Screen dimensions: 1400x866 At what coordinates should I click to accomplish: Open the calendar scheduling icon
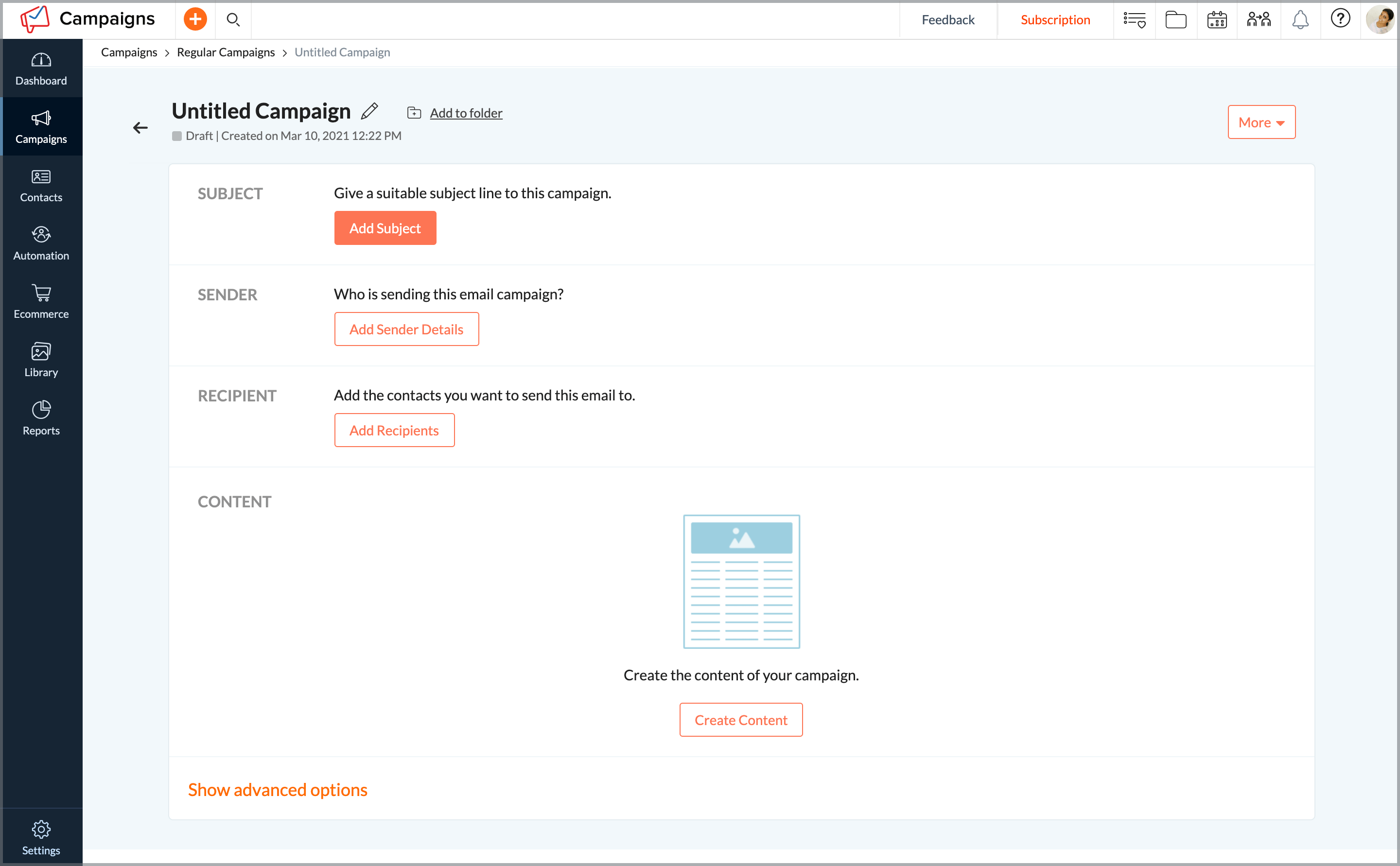coord(1217,19)
